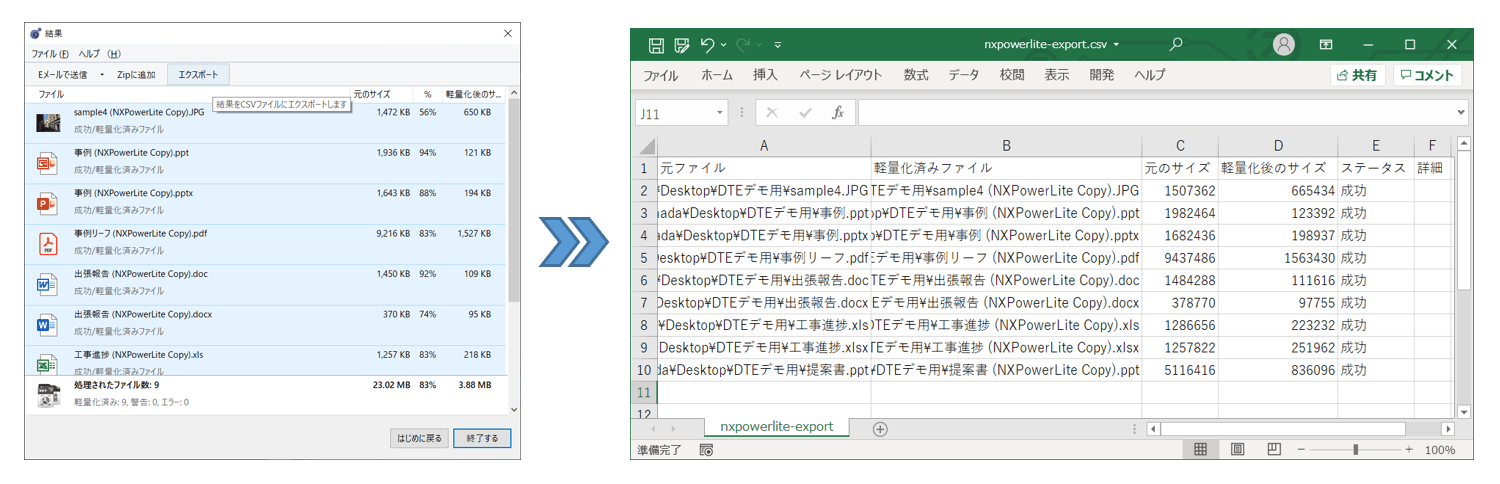Open the ページ レイアウト ribbon tab

click(841, 75)
